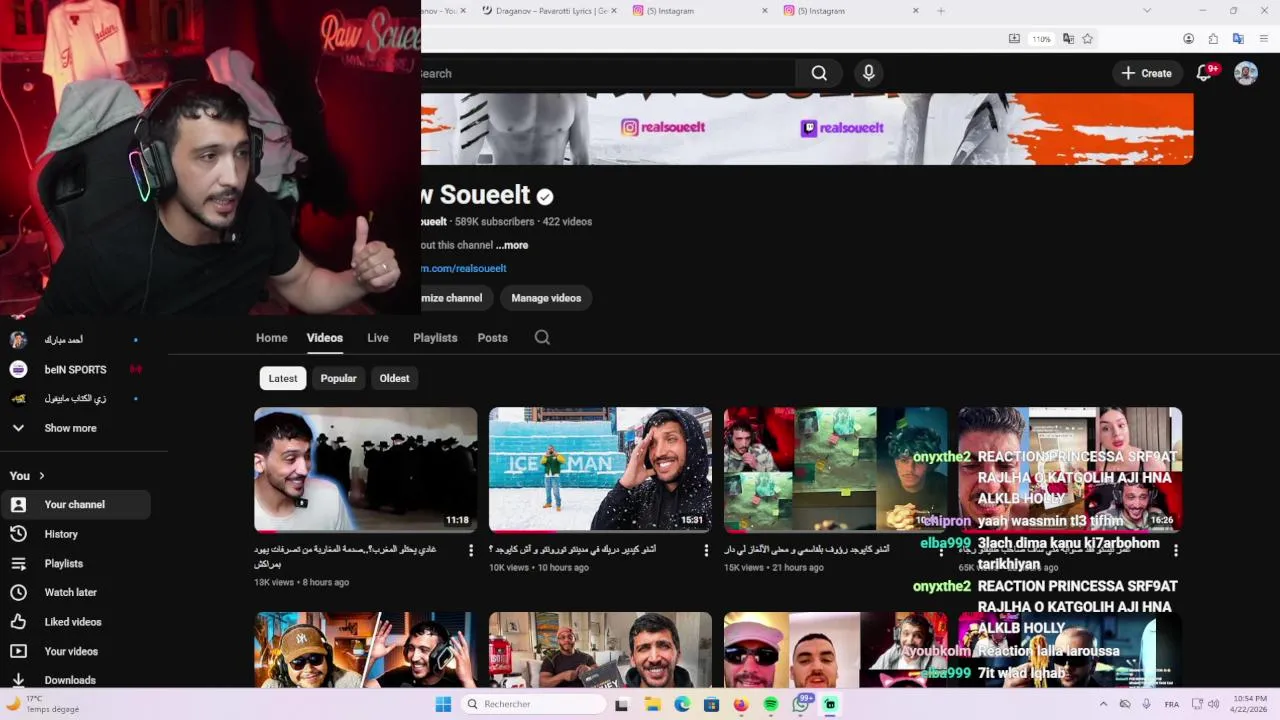The height and width of the screenshot is (720, 1280).
Task: Open Microsoft Store from the taskbar
Action: point(711,704)
